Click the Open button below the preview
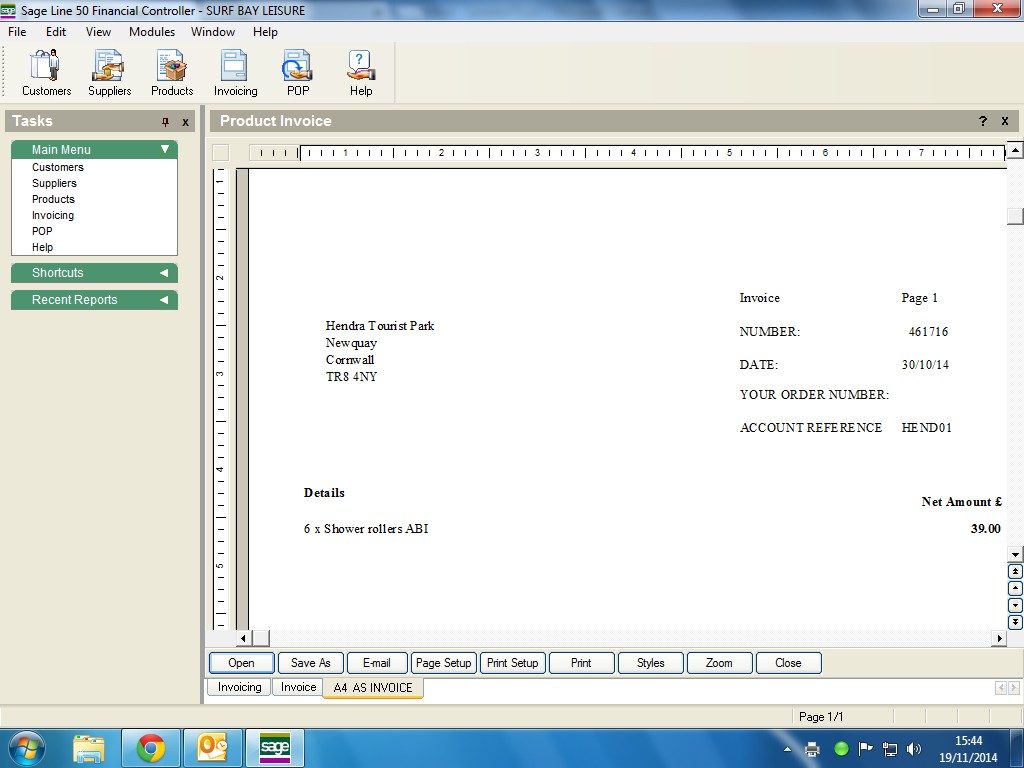Screen dimensions: 1024x768 coord(242,663)
